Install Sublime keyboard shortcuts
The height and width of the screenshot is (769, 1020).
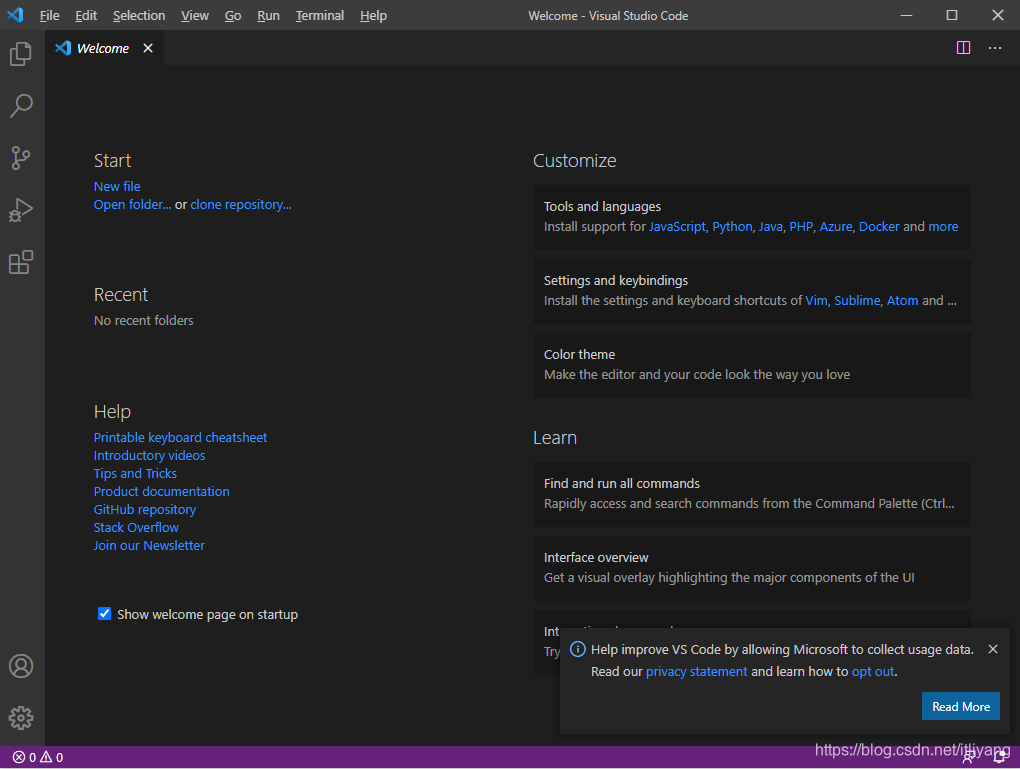[857, 301]
